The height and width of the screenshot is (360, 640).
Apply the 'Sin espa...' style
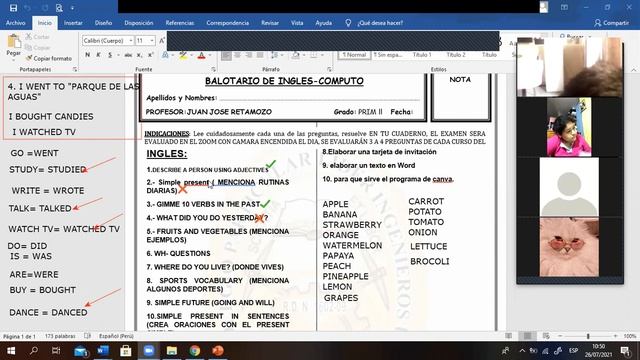click(388, 54)
